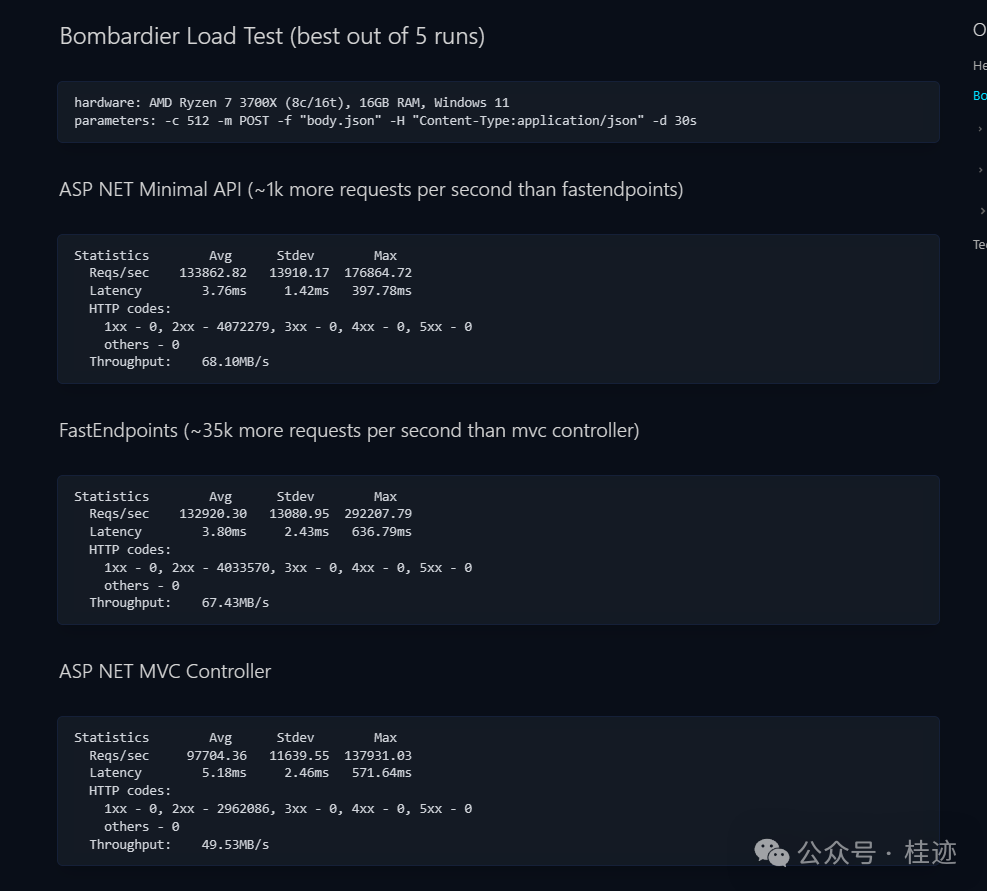The height and width of the screenshot is (891, 987).
Task: Expand the first collapsed sidebar section chevron
Action: click(981, 128)
